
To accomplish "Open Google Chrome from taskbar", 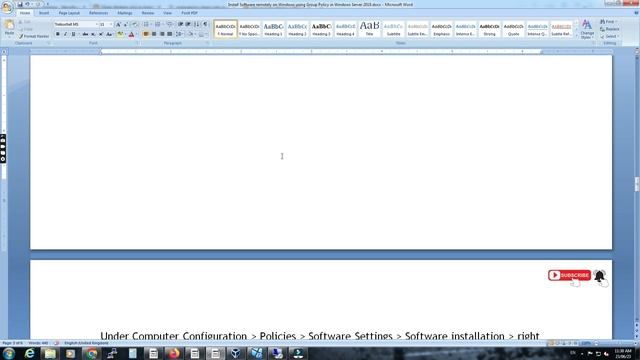I will [91, 353].
